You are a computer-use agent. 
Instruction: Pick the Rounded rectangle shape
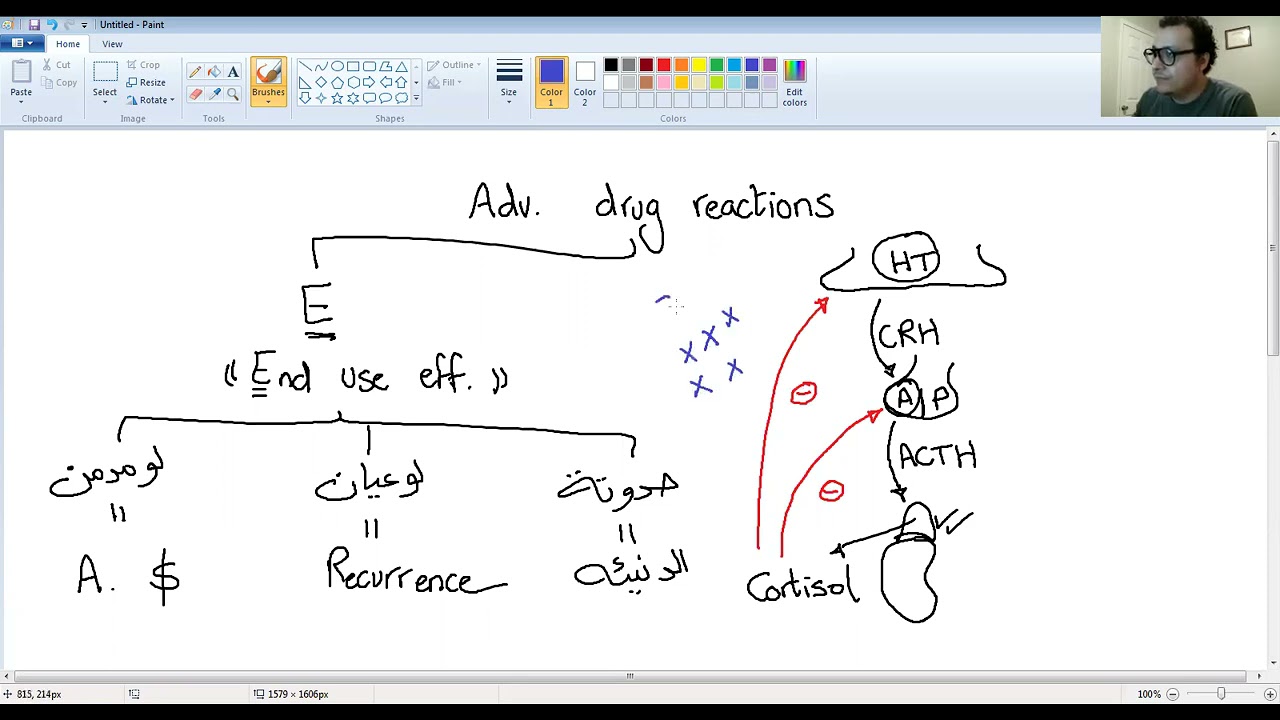(x=369, y=67)
